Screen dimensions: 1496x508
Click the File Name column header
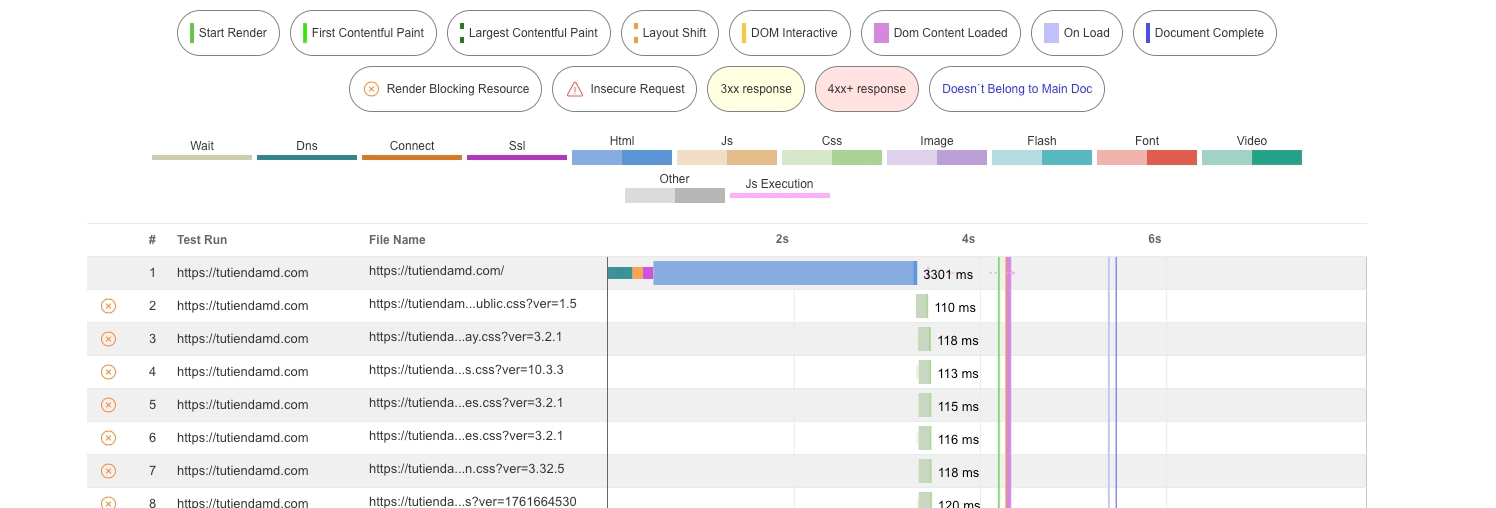pyautogui.click(x=397, y=240)
